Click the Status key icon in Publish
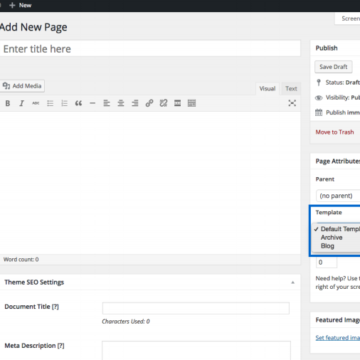This screenshot has width=360, height=360. (x=319, y=82)
